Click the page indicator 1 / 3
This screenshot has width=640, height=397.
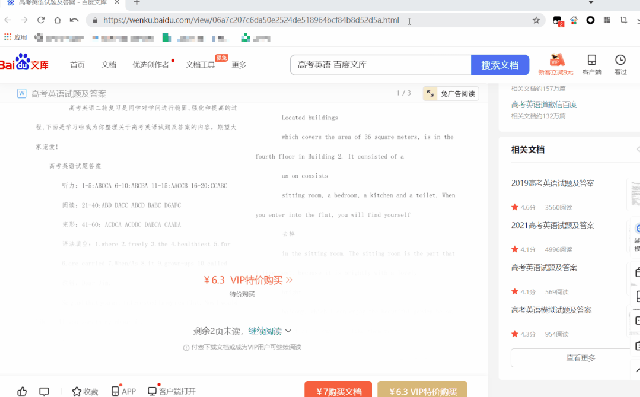coord(404,93)
